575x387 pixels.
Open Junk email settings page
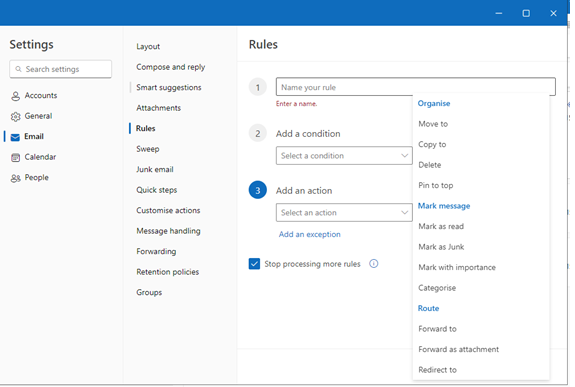(x=155, y=169)
